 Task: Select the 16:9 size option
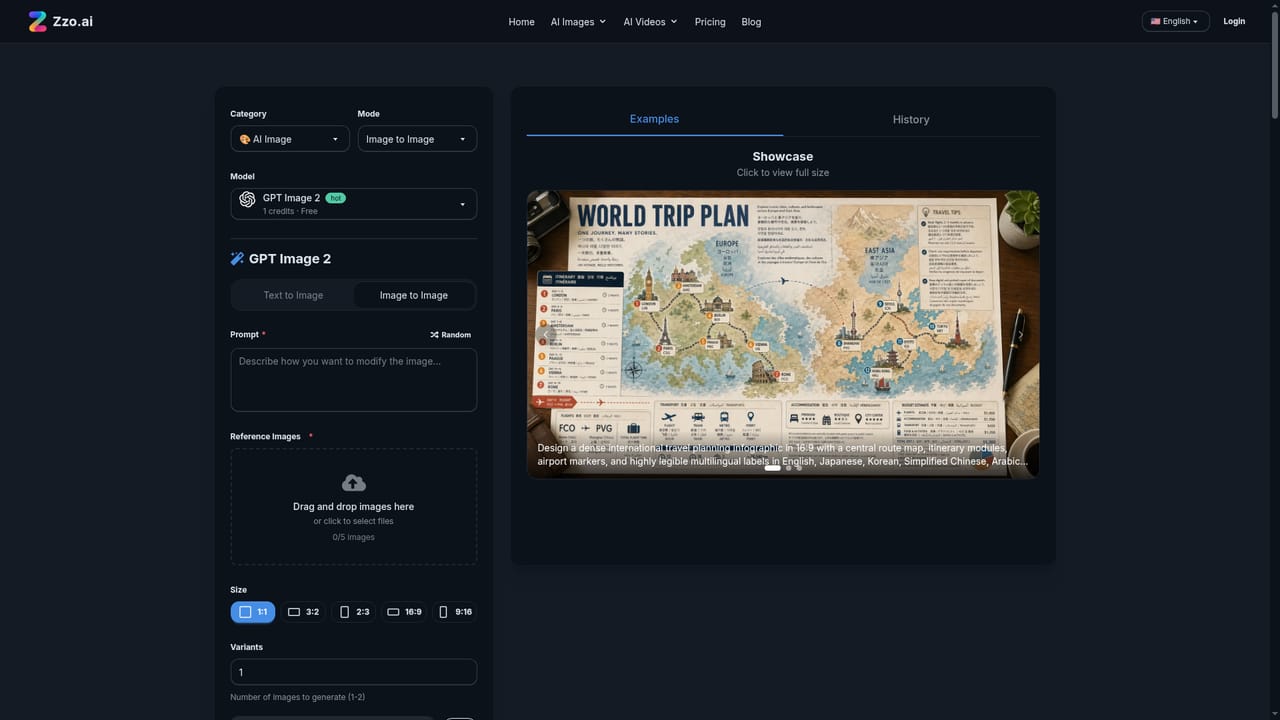[404, 612]
